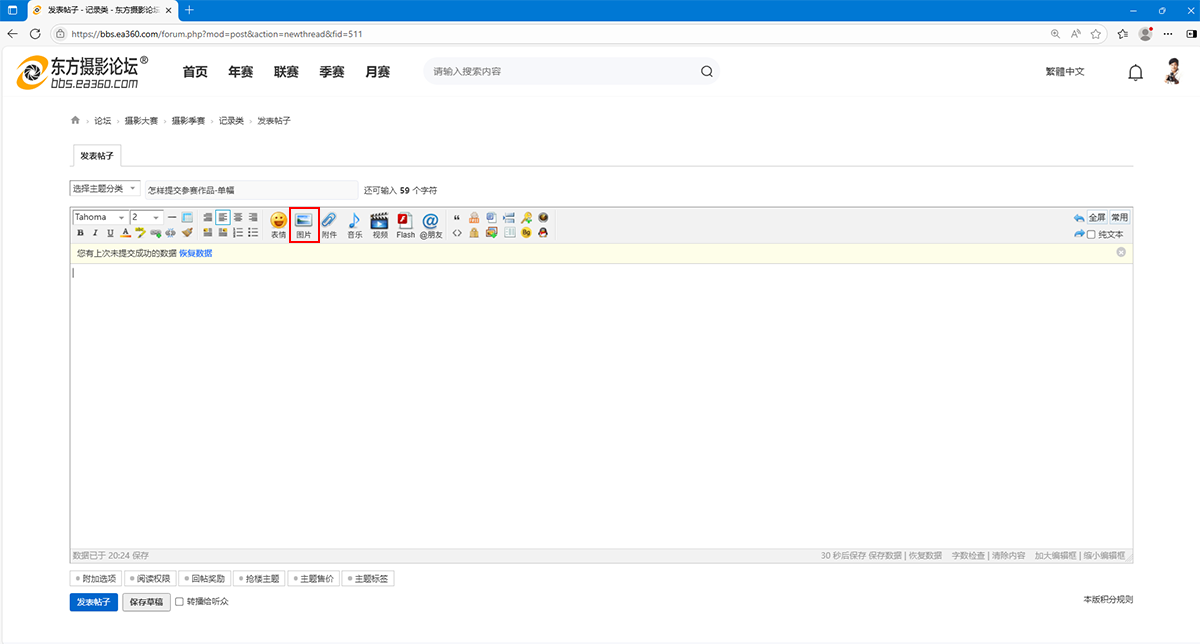Screen dimensions: 1200x644
Task: Focus the forum search input field
Action: click(x=562, y=71)
